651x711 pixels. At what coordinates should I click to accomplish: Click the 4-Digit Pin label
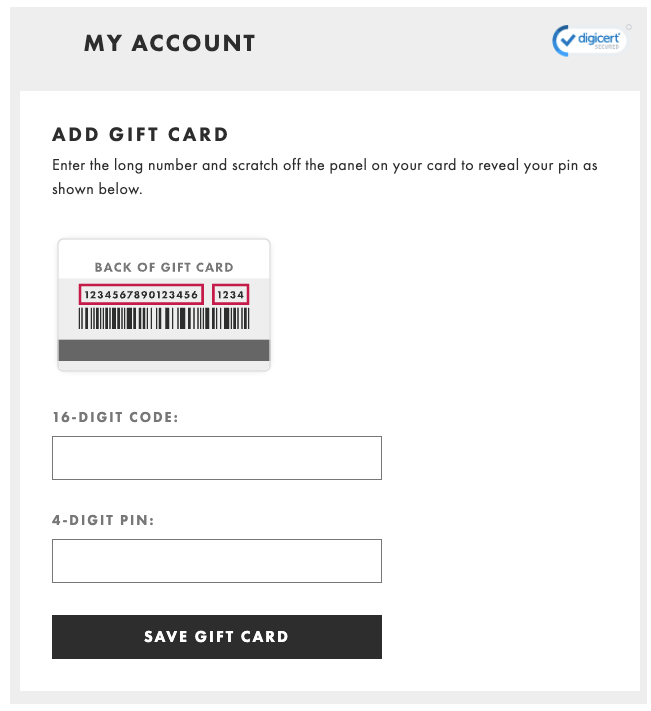click(x=103, y=520)
